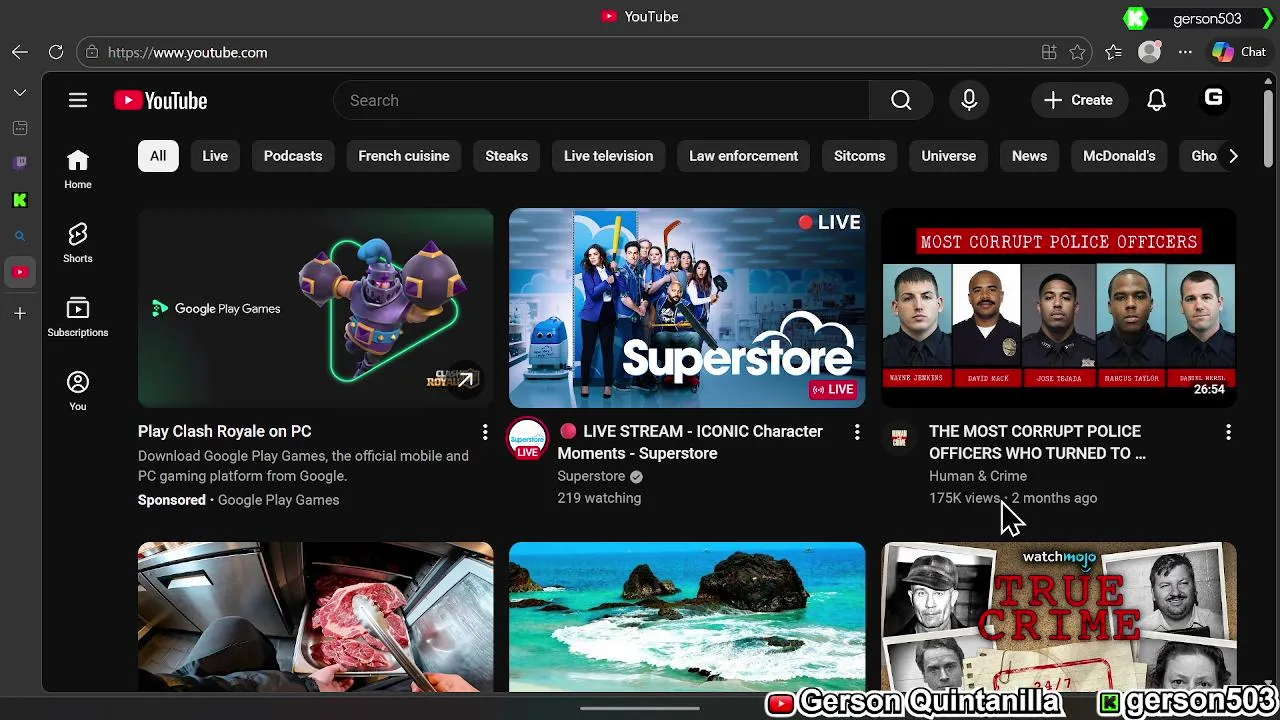
Task: Select the Law enforcement chip
Action: (744, 156)
